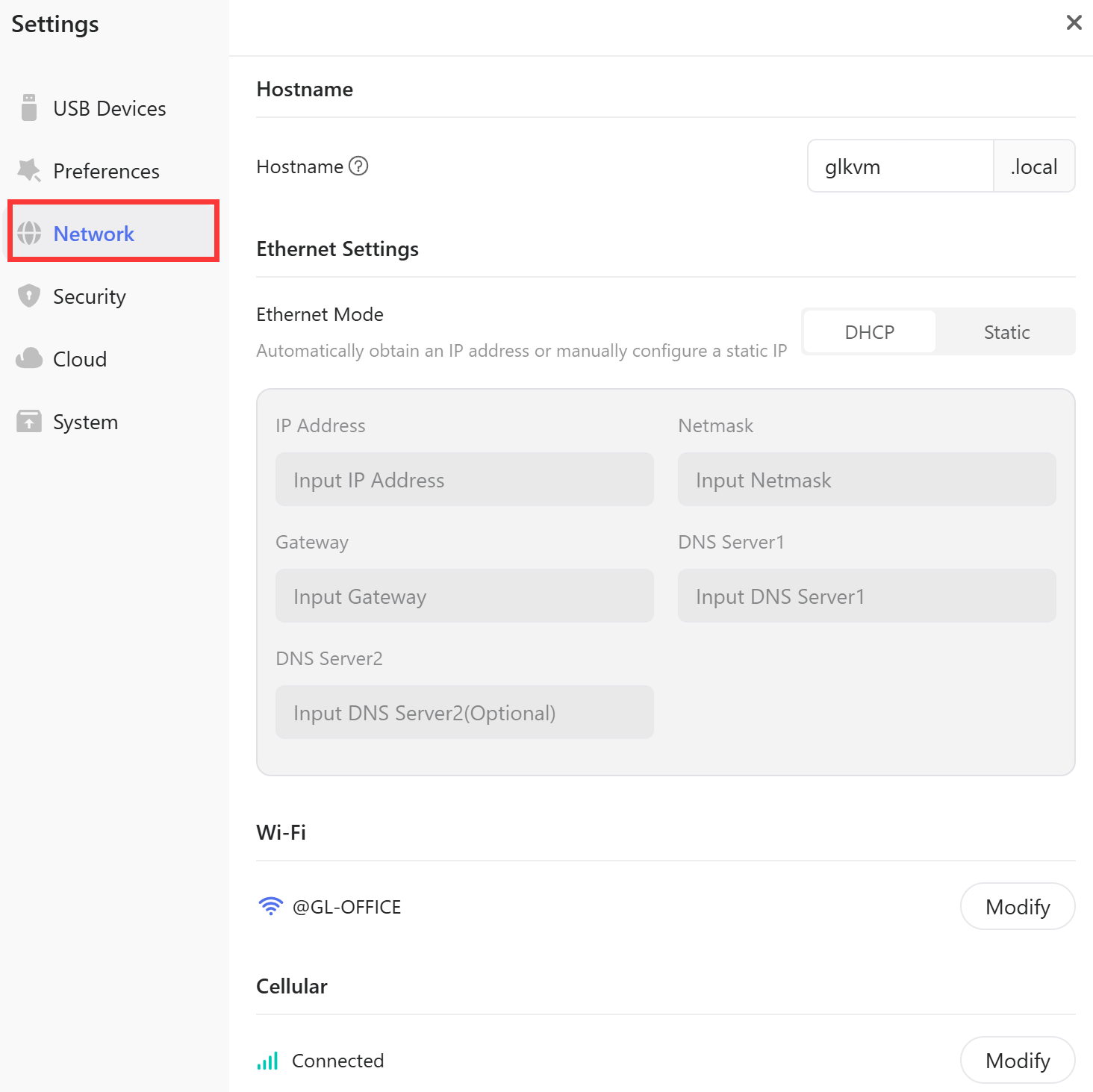
Task: Switch Ethernet mode to Static
Action: (1006, 331)
